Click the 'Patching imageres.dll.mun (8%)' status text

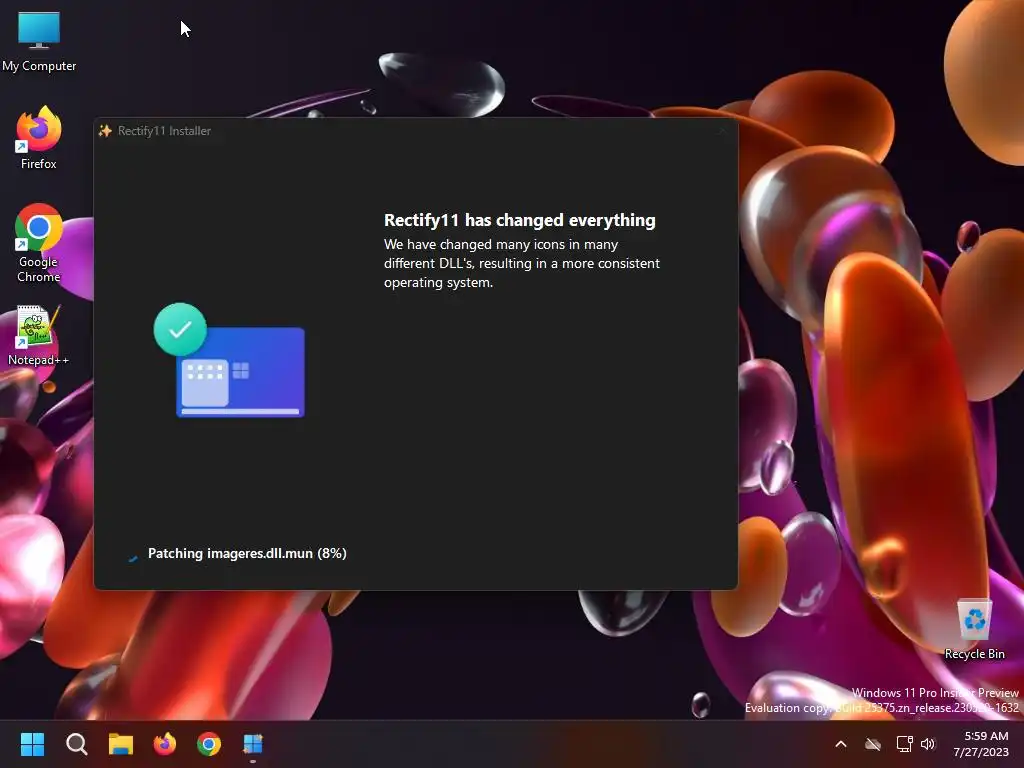[247, 553]
